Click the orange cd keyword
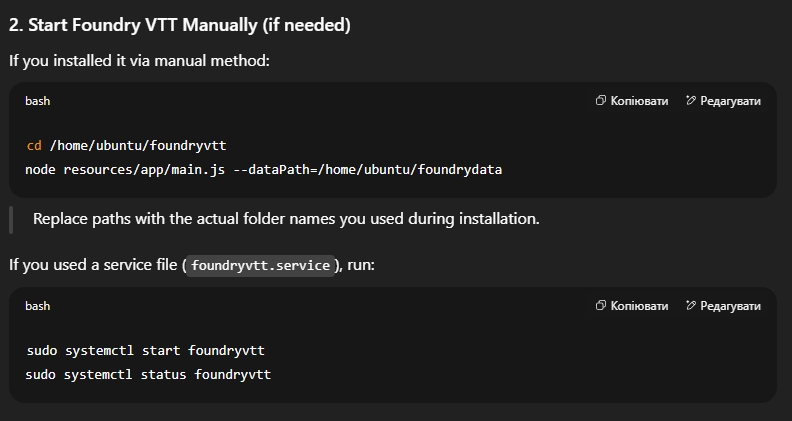Viewport: 792px width, 421px height. pyautogui.click(x=34, y=146)
